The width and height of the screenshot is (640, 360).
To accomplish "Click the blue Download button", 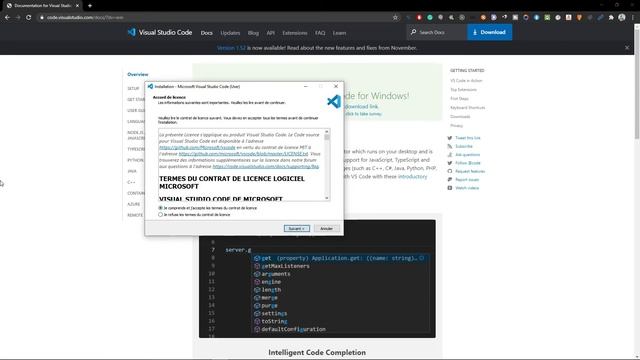I will tap(489, 32).
